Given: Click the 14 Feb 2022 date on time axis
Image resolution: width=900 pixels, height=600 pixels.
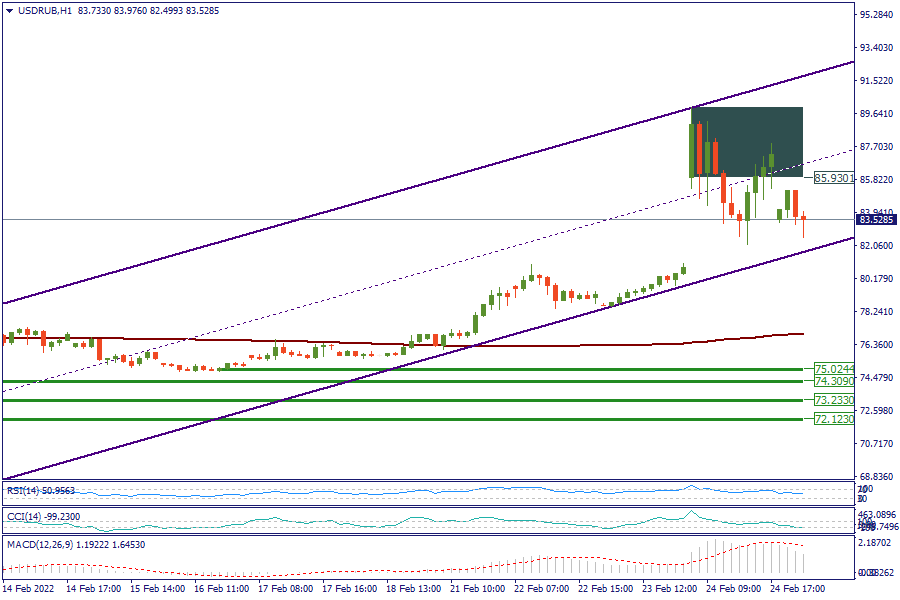Looking at the screenshot, I should (x=29, y=590).
